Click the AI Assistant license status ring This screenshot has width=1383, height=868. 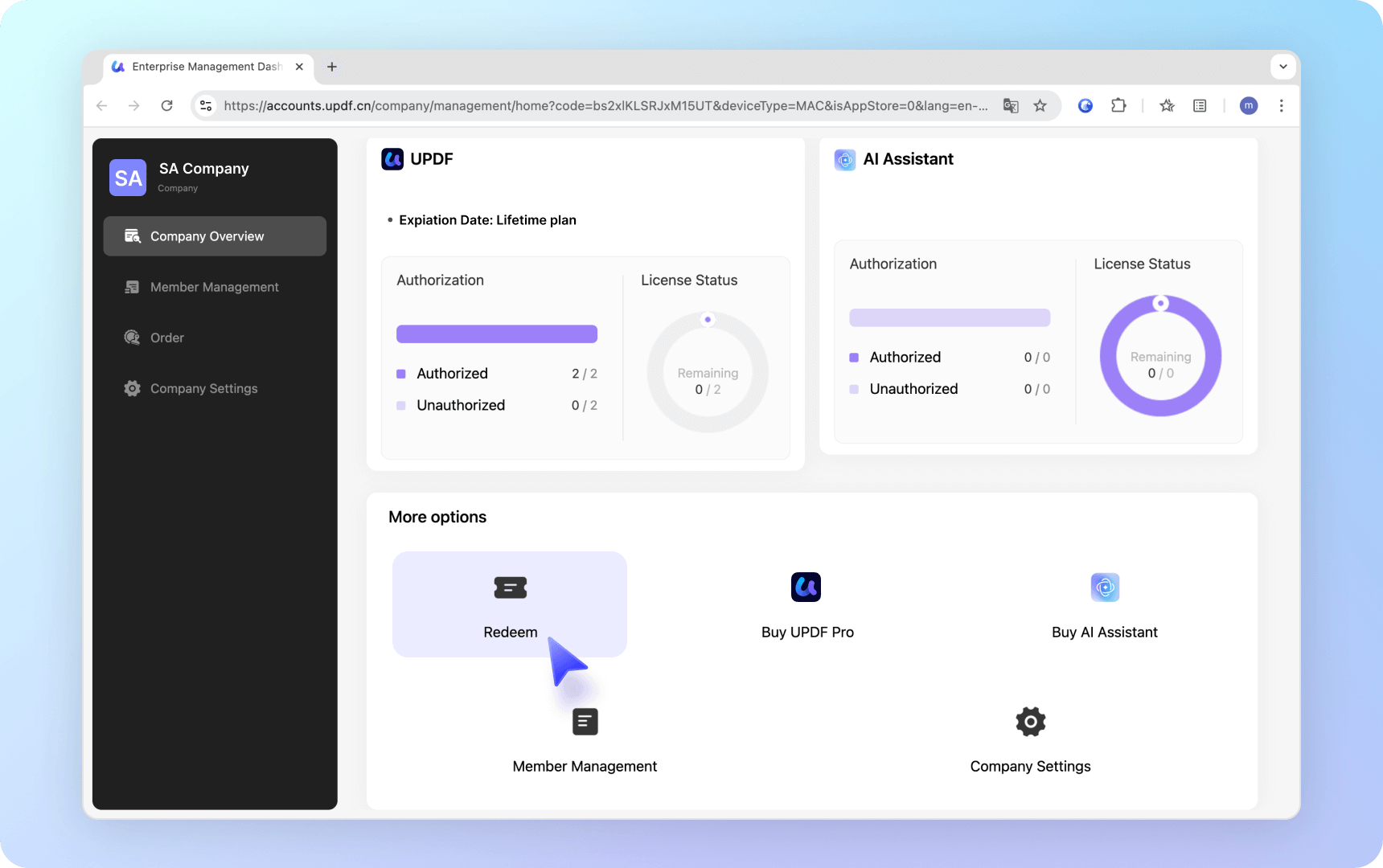pos(1160,356)
